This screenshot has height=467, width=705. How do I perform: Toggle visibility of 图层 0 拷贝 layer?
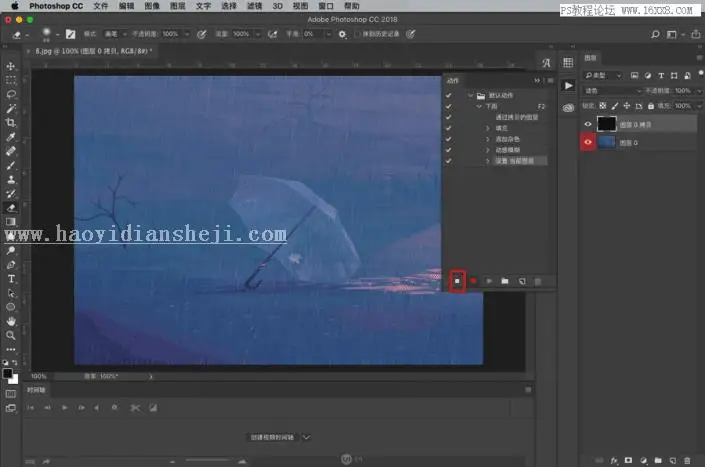click(x=588, y=124)
